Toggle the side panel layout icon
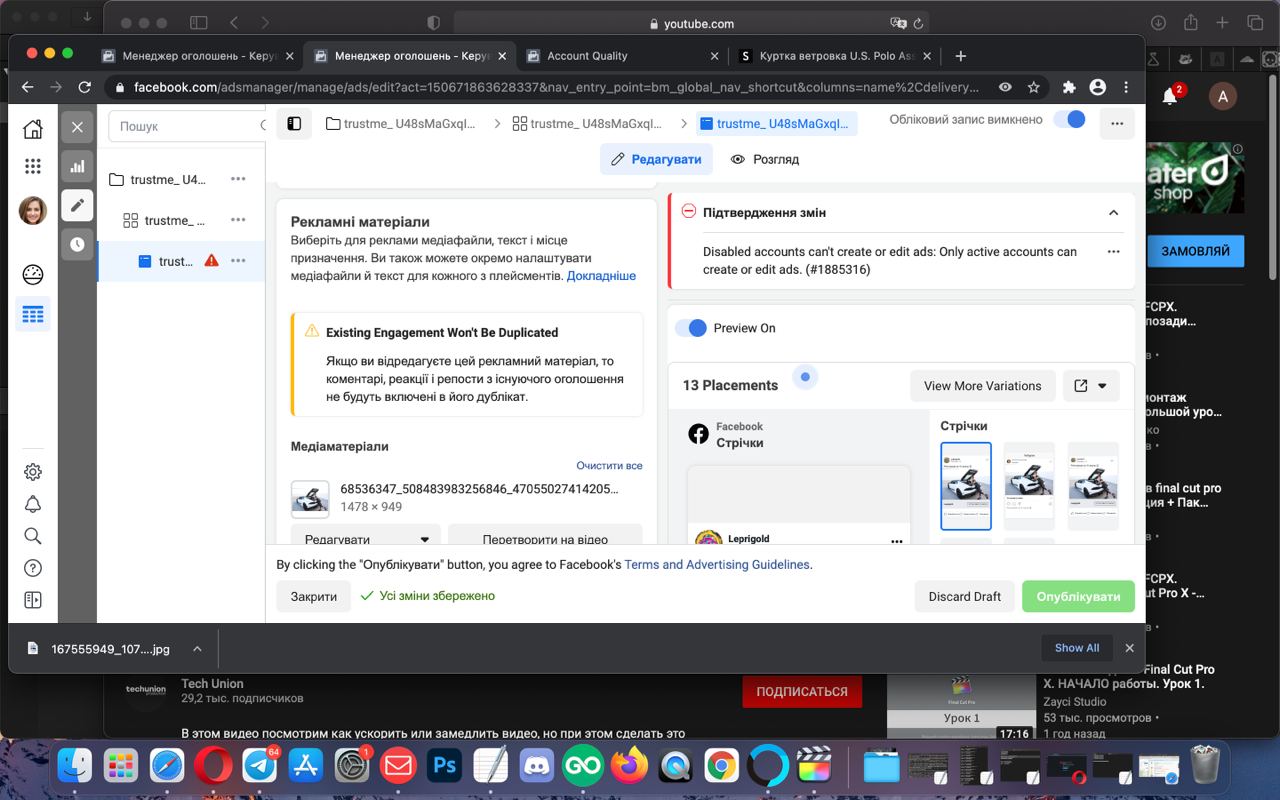The height and width of the screenshot is (800, 1280). [x=294, y=124]
